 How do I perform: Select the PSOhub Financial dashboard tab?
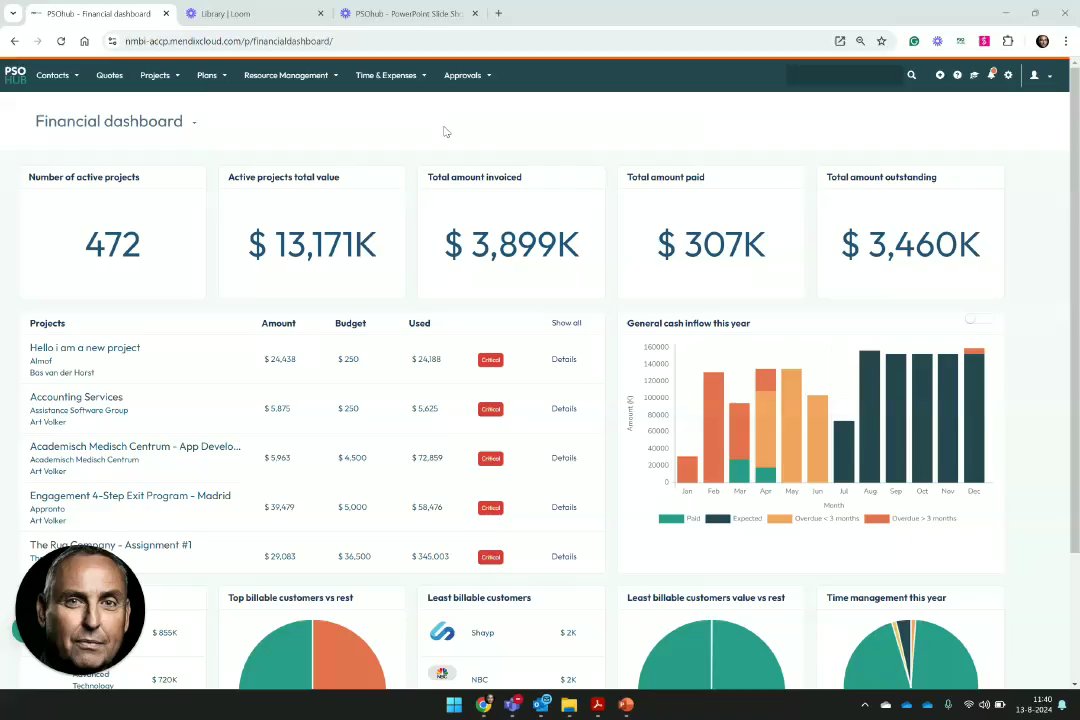click(x=100, y=13)
